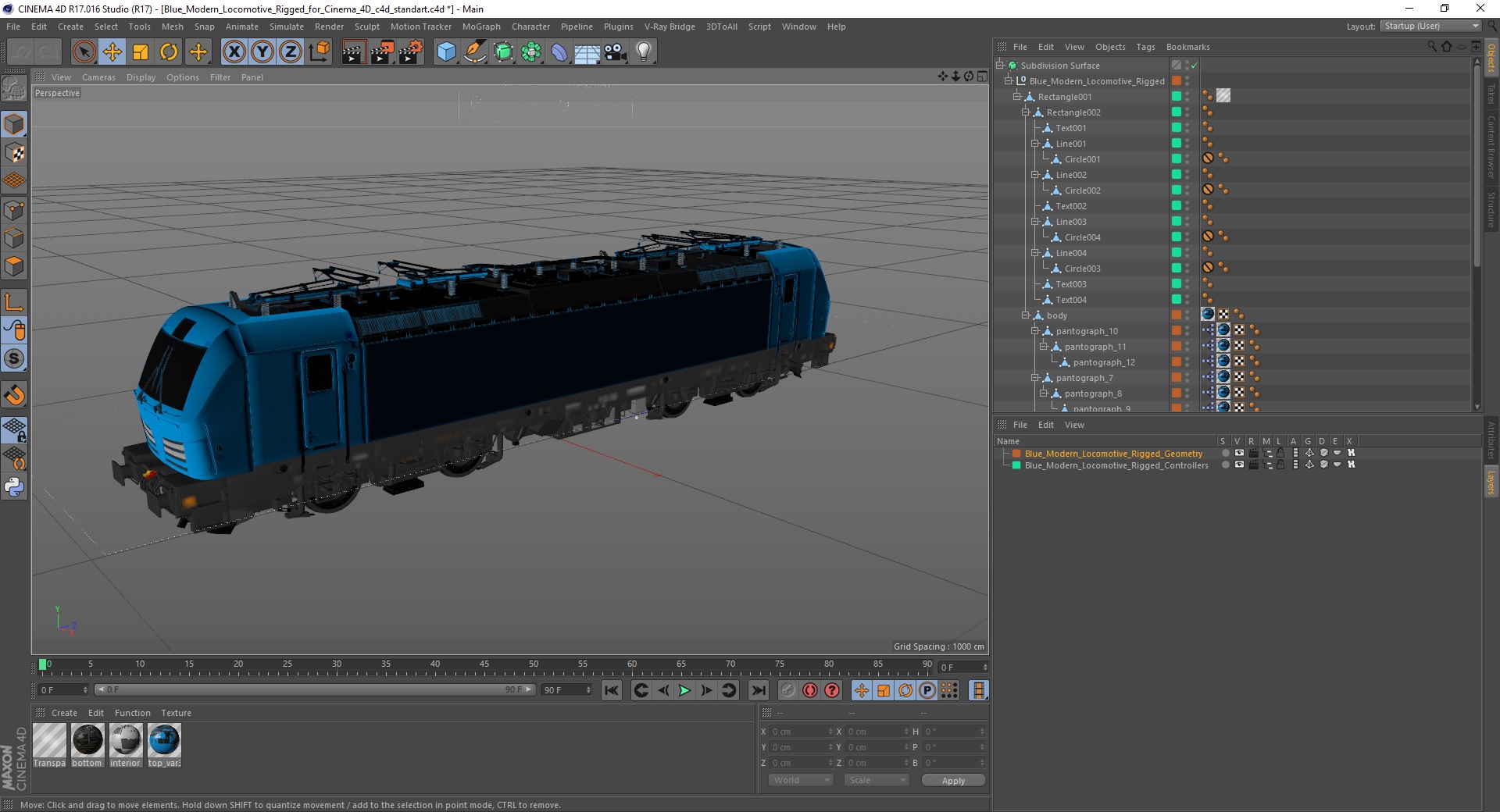Viewport: 1500px width, 812px height.
Task: Add a Cube primitive object
Action: pos(446,52)
